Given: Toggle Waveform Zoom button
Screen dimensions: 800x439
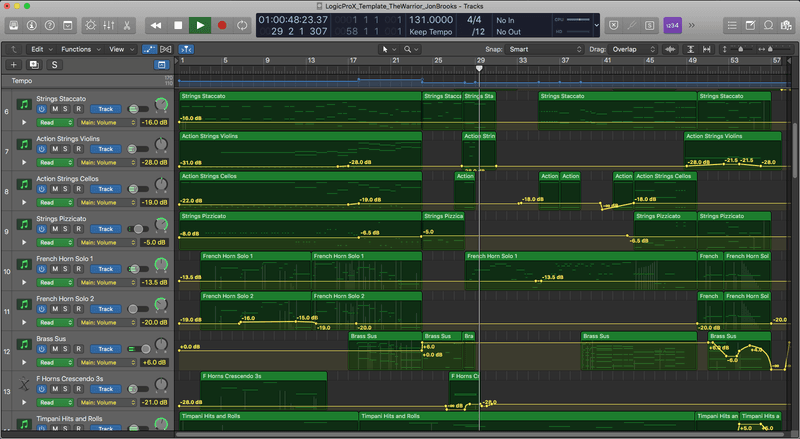Looking at the screenshot, I should point(670,49).
